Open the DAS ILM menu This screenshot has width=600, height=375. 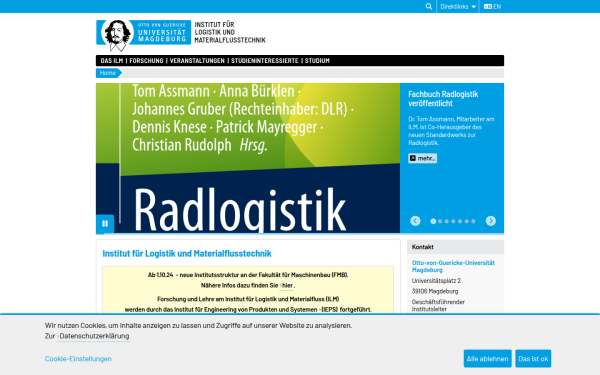tap(112, 60)
